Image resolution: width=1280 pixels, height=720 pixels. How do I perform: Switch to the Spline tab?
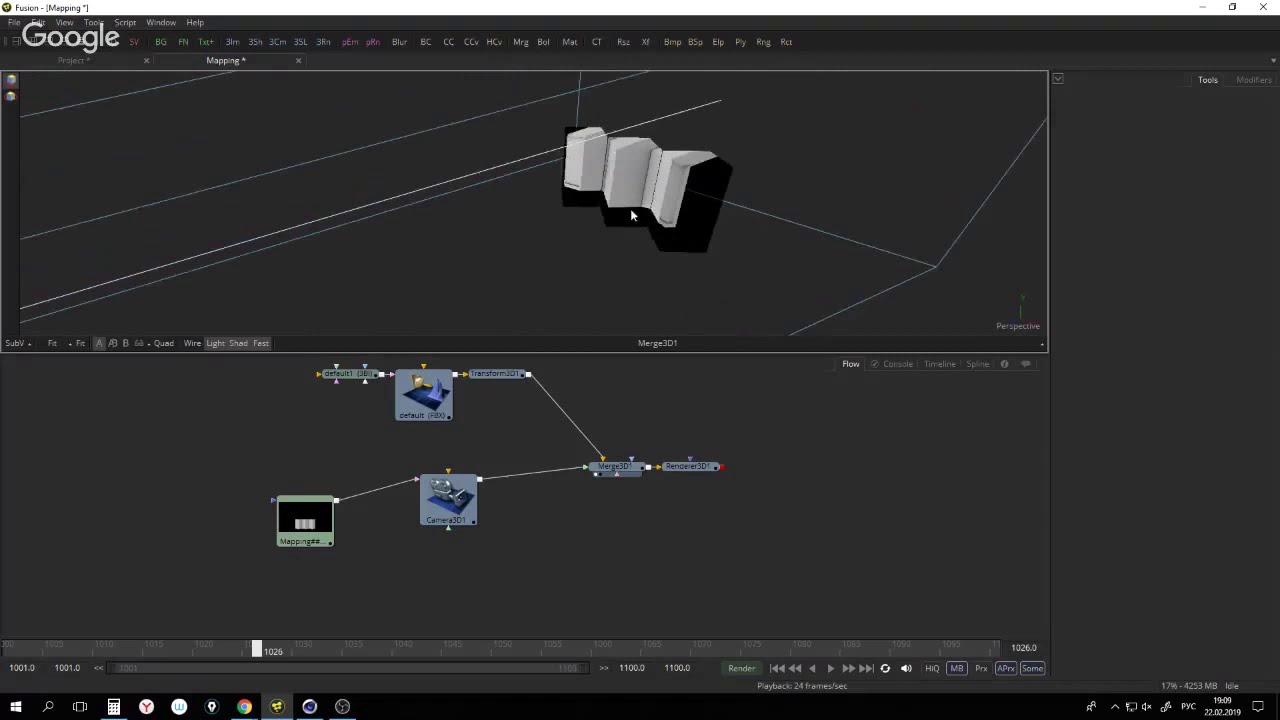(x=977, y=364)
